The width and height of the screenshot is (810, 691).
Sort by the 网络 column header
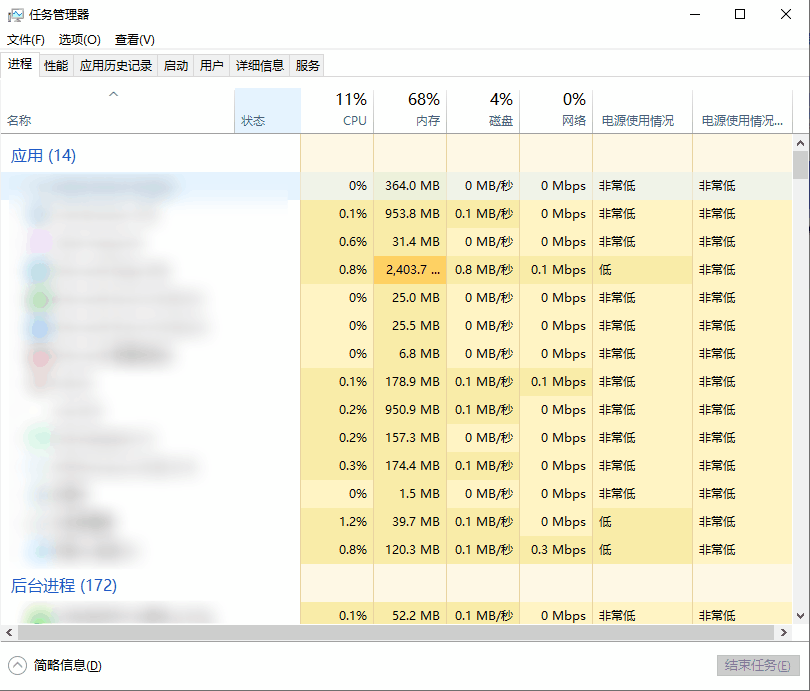pos(556,111)
